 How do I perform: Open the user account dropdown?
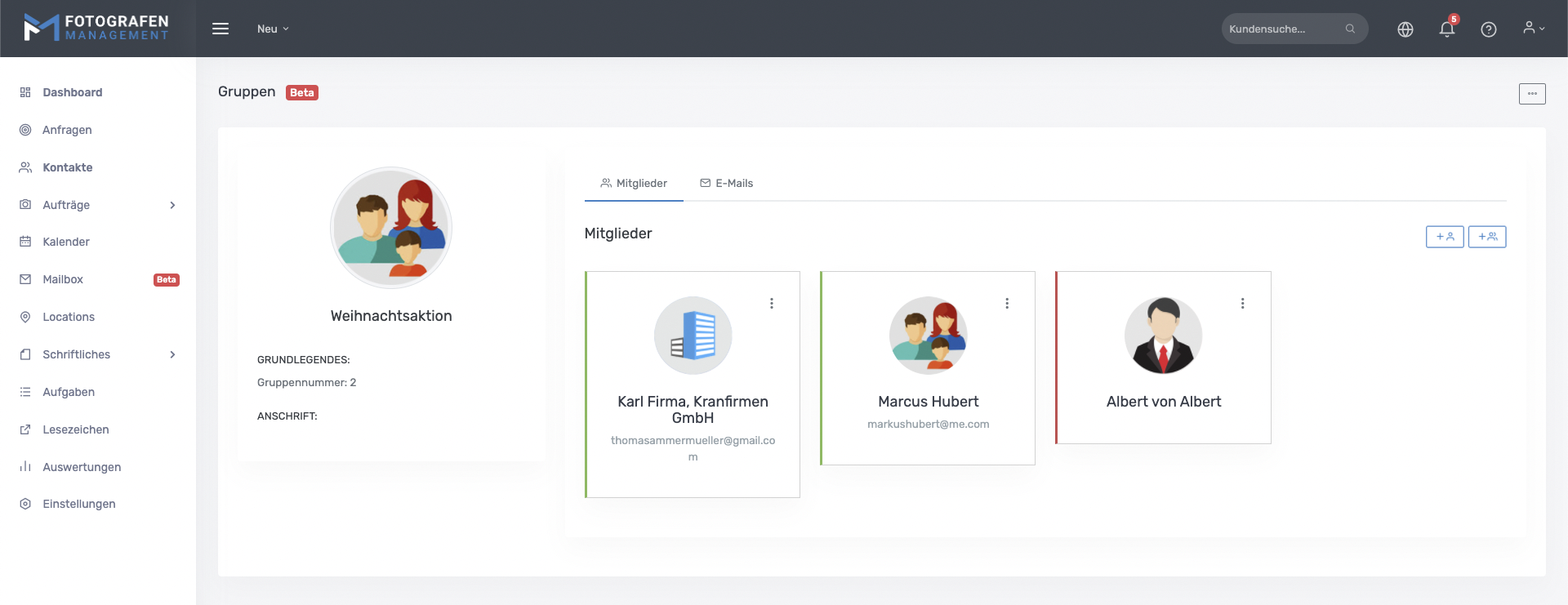1533,29
